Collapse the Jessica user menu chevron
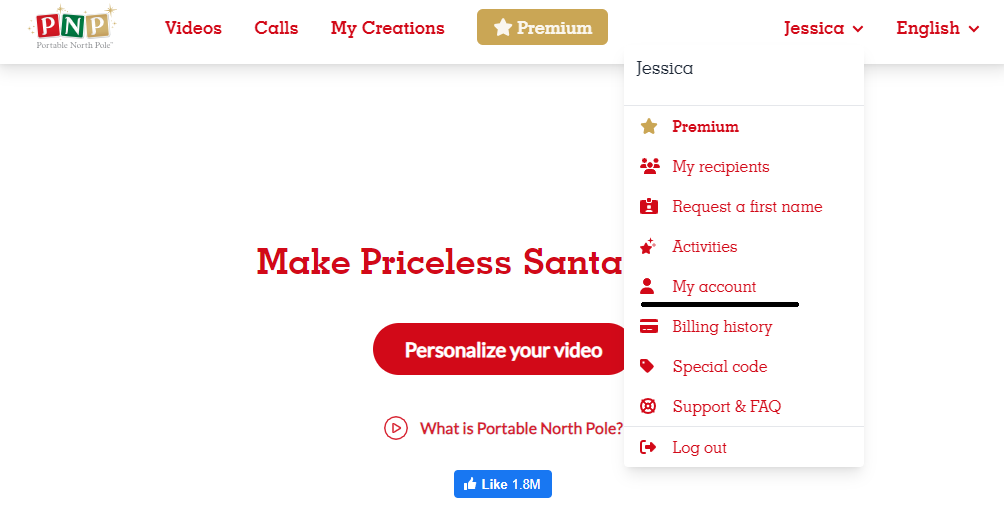Viewport: 1004px width, 515px height. pyautogui.click(x=858, y=29)
